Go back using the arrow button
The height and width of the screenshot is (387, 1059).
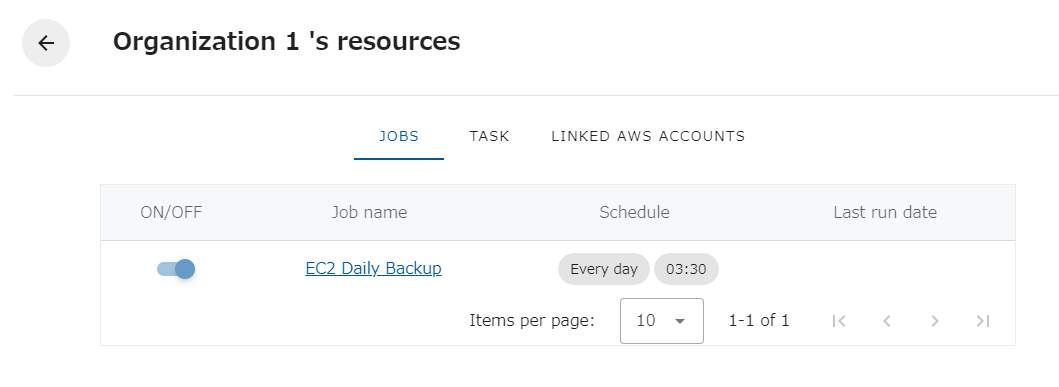click(46, 43)
